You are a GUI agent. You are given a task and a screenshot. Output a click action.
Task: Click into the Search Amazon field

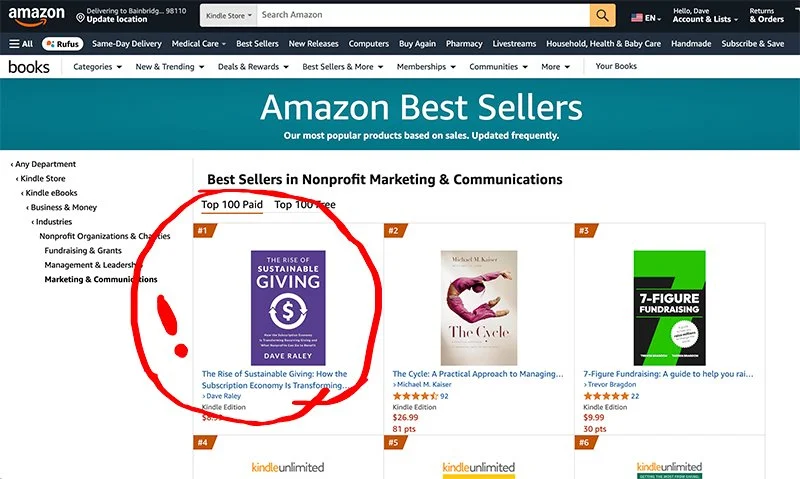tap(423, 15)
